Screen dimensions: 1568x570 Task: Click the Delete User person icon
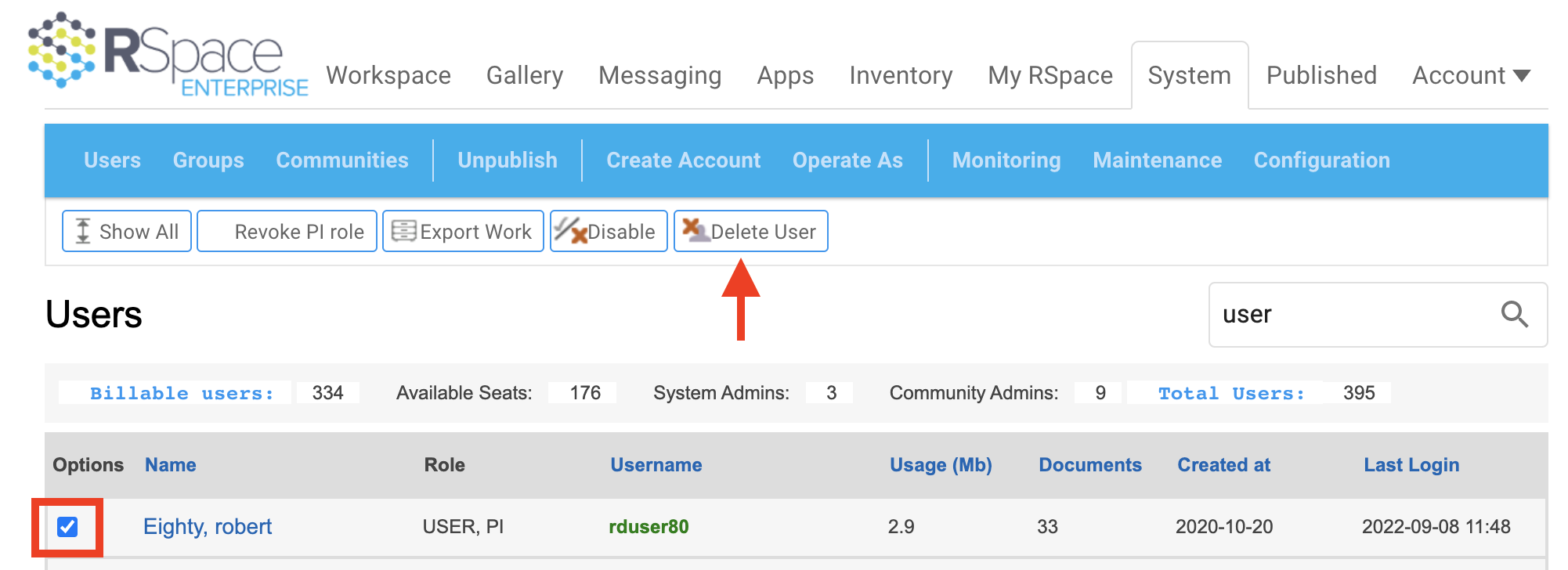tap(695, 229)
